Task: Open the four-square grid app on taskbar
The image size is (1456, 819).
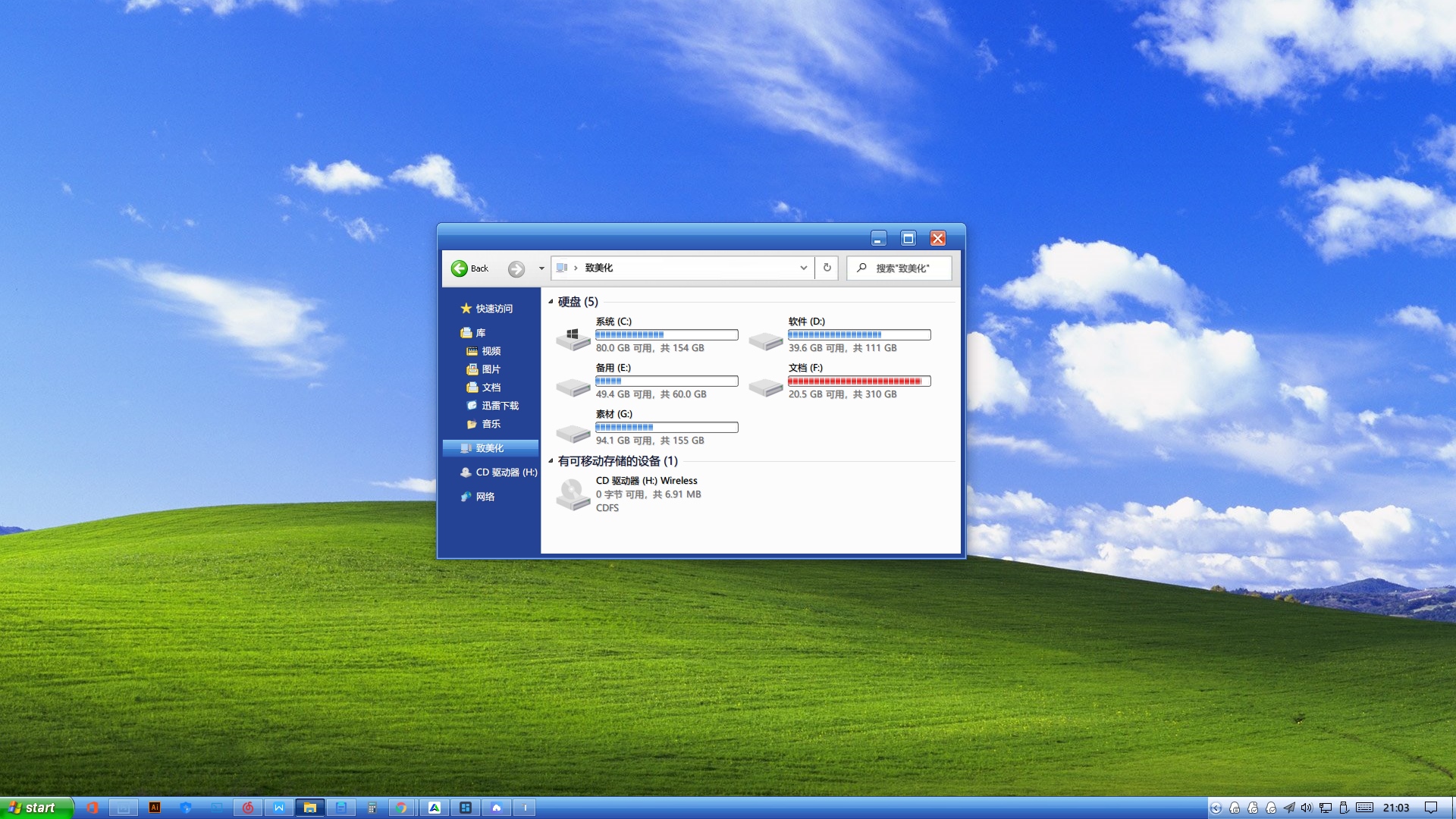Action: [x=466, y=808]
